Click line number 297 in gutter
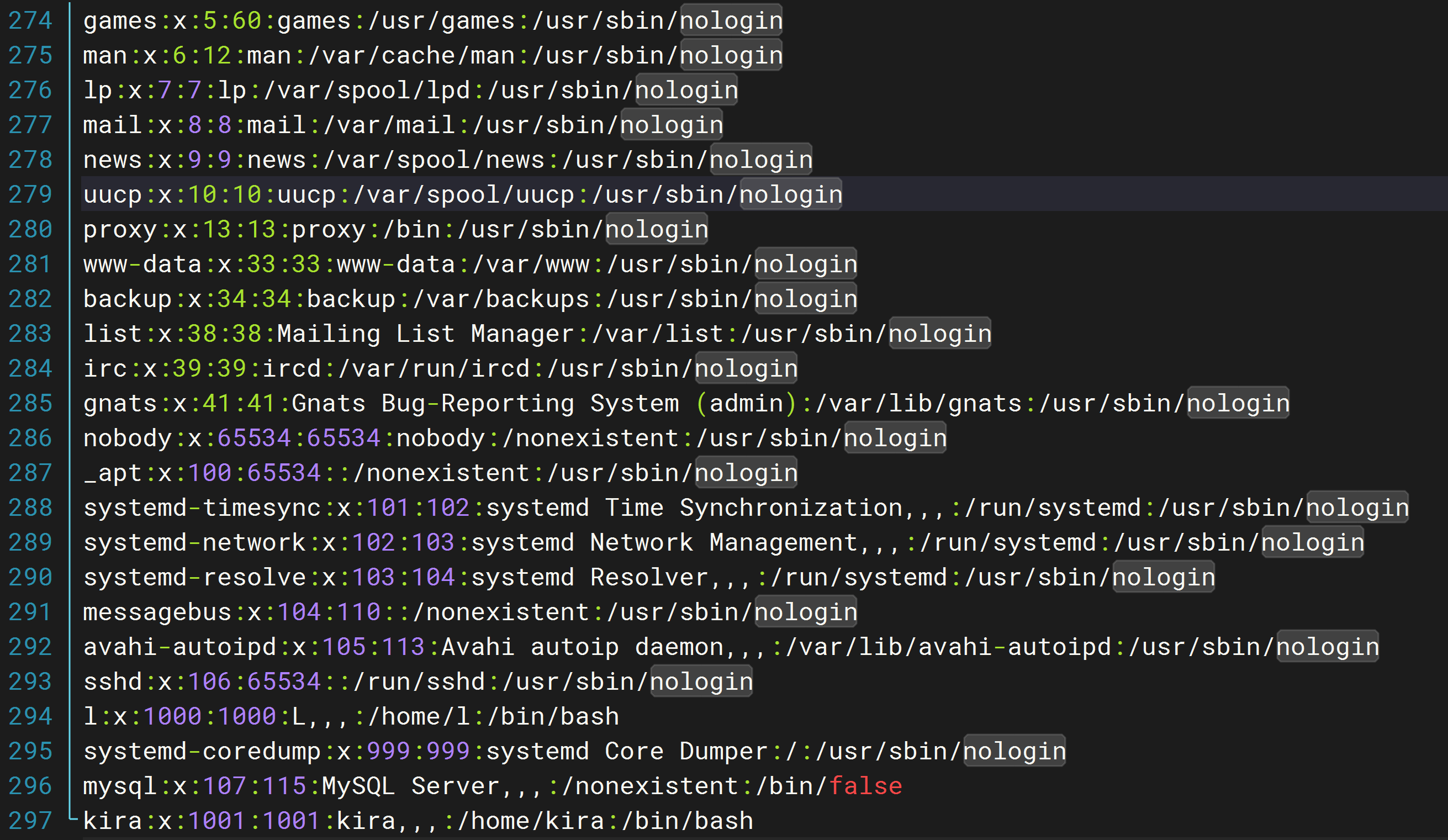This screenshot has width=1448, height=840. [x=30, y=821]
